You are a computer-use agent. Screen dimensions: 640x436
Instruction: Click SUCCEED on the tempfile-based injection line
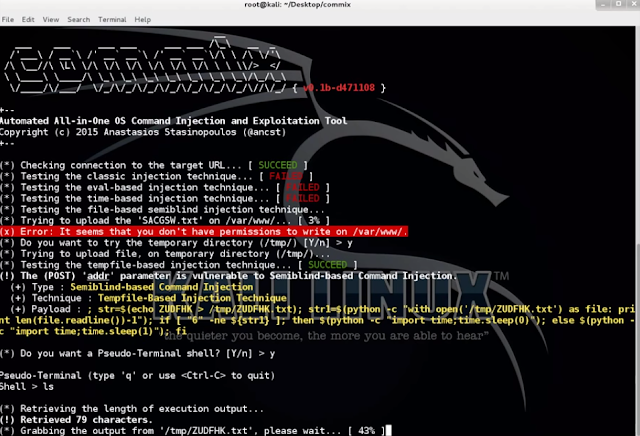click(x=328, y=265)
